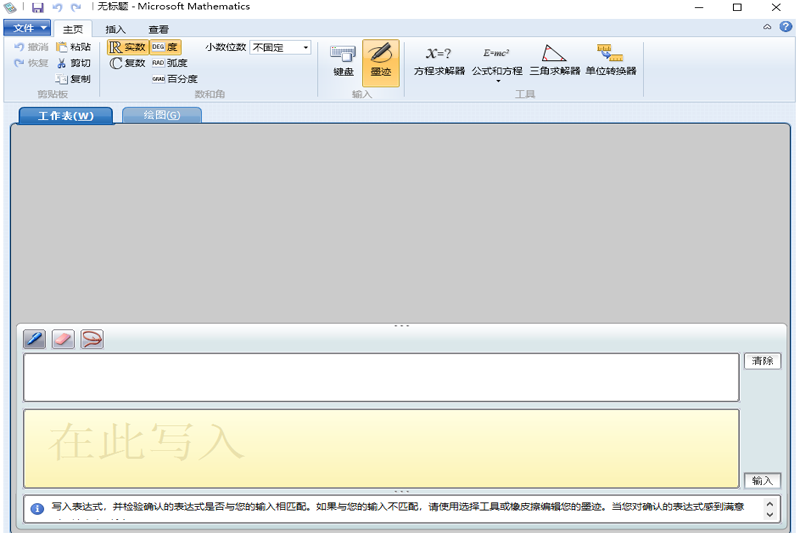Click the white recognized expression preview box
This screenshot has height=533, width=800.
click(381, 377)
